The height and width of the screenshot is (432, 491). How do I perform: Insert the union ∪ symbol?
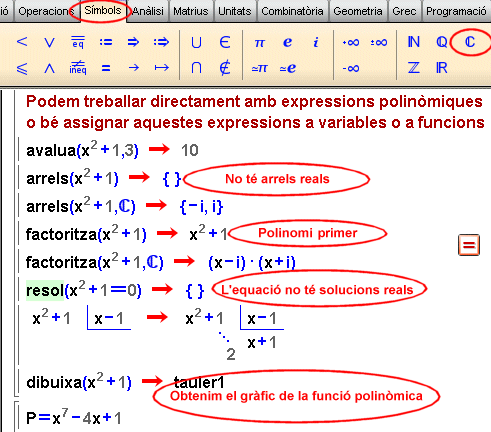click(196, 43)
